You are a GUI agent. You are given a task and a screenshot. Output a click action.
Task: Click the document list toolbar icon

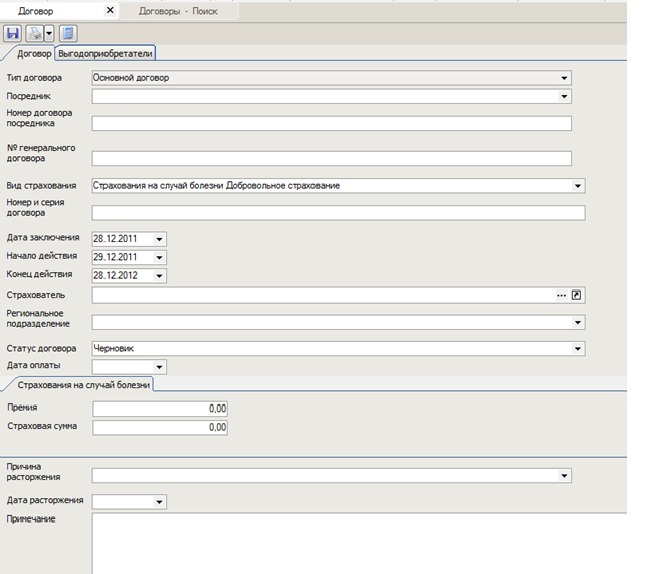tap(68, 33)
